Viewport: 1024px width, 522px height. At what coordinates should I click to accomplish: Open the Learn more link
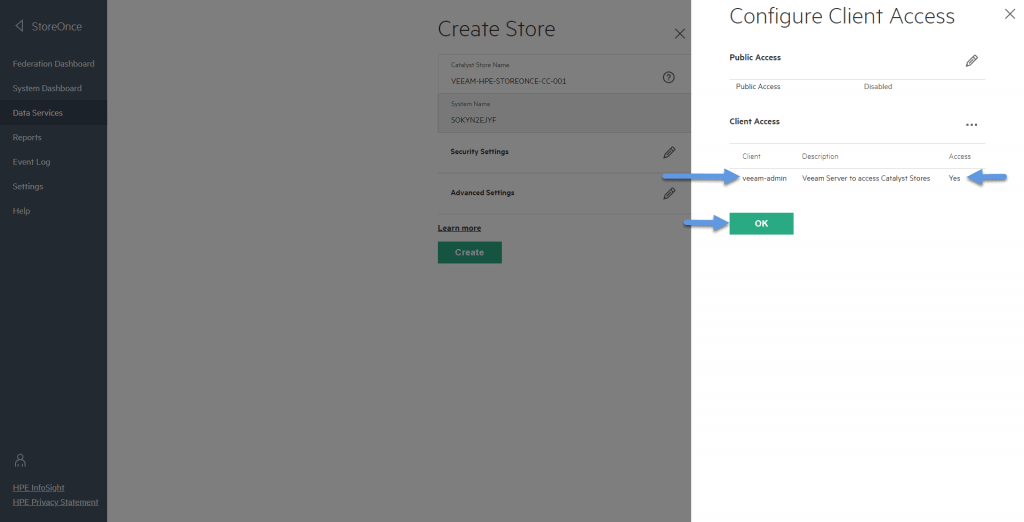click(459, 228)
